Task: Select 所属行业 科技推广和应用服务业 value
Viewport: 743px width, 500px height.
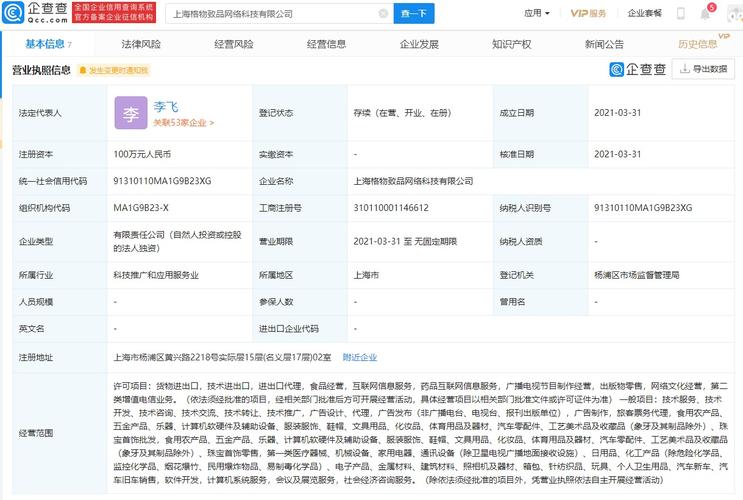Action: click(156, 275)
